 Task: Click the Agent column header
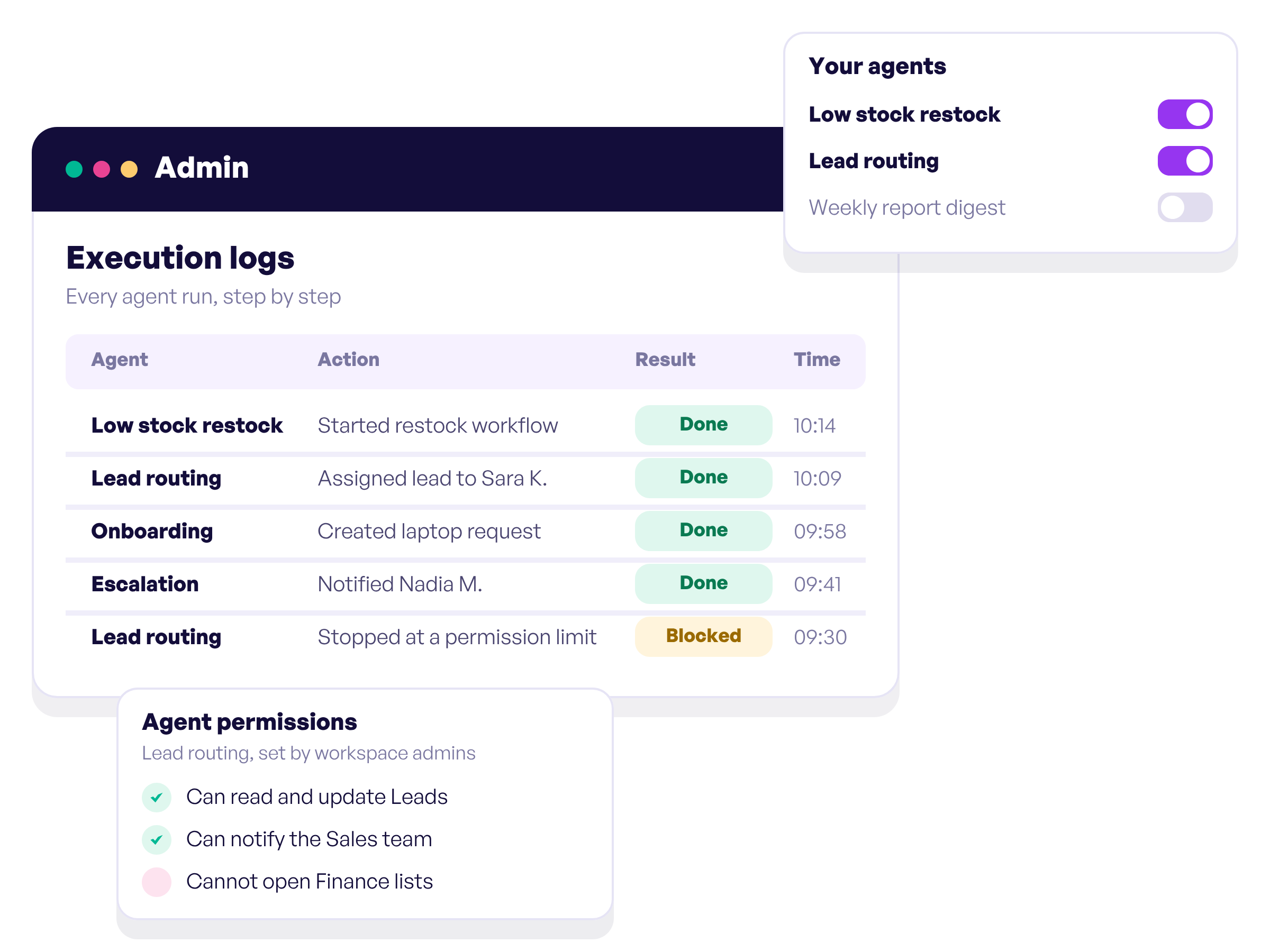[x=120, y=360]
